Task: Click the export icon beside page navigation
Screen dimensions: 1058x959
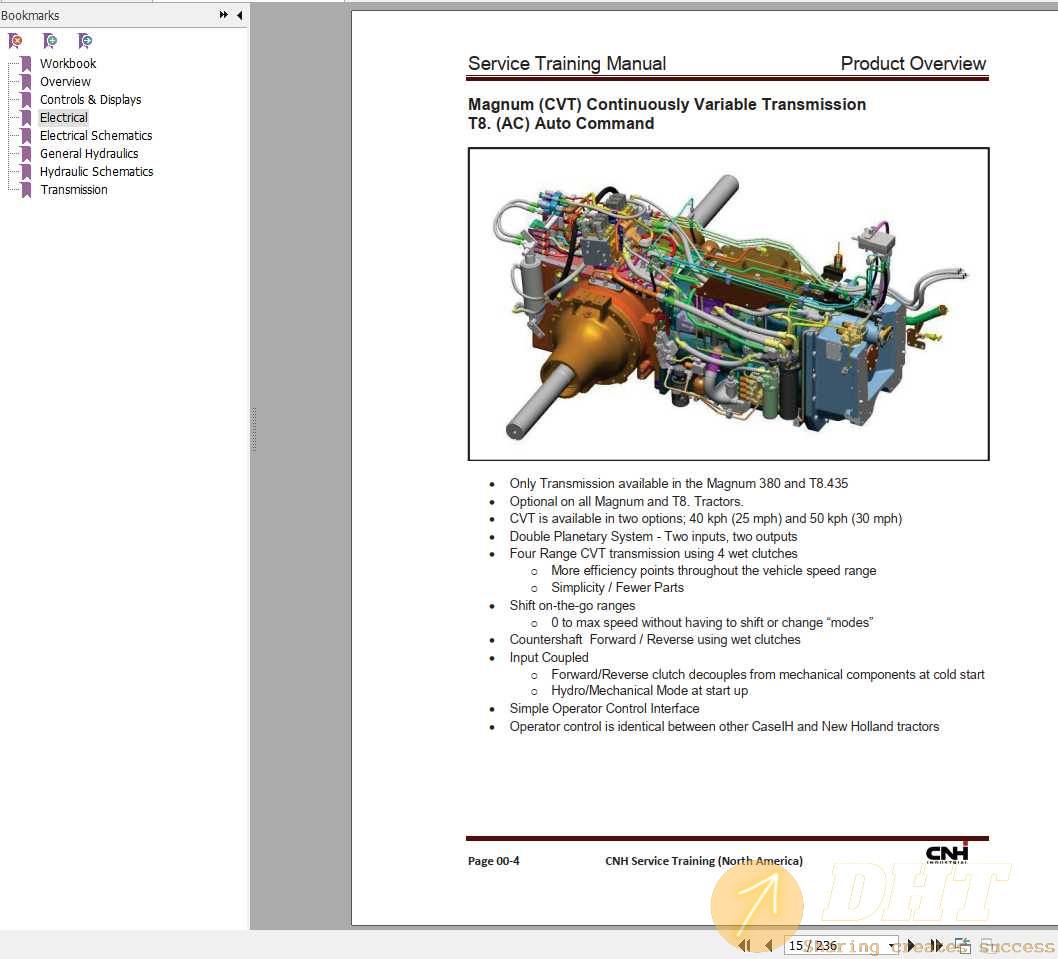Action: coord(963,944)
